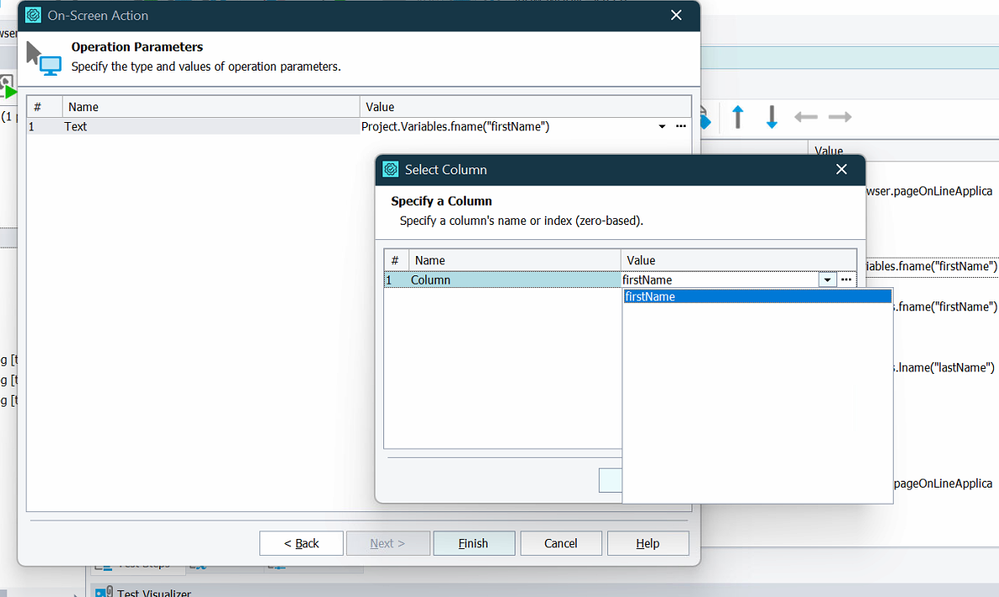This screenshot has width=999, height=597.
Task: Click the blue move up arrow
Action: click(x=738, y=117)
